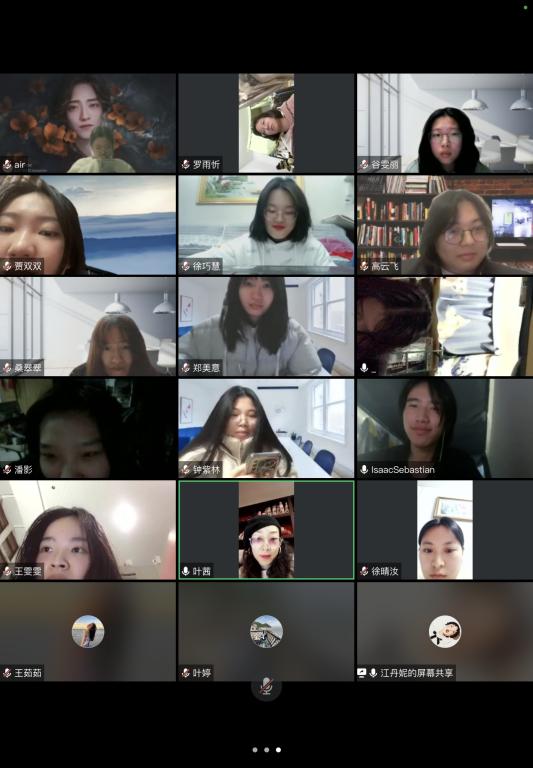
Task: Click the screen share icon beside 江丹妮的屏幕共享
Action: 362,673
